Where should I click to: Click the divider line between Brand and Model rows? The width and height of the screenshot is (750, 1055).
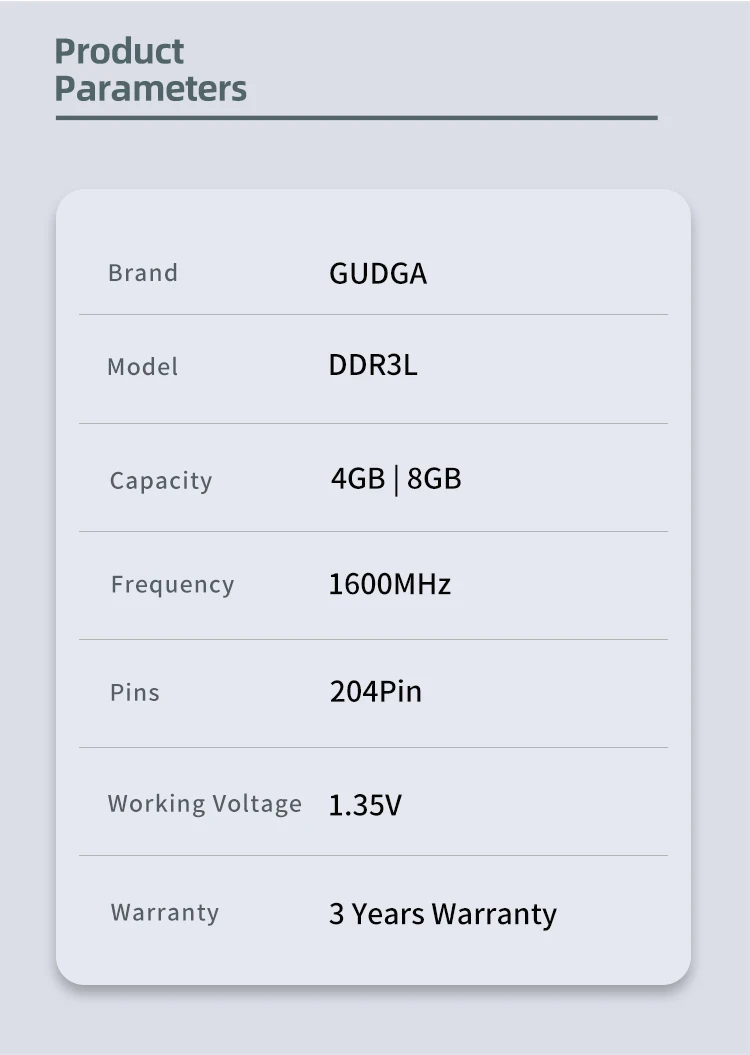click(x=373, y=315)
